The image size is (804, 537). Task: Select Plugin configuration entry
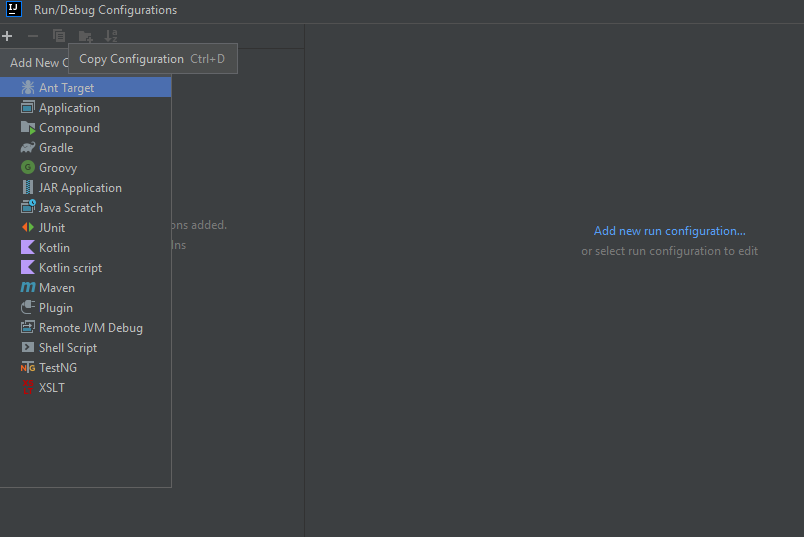[x=86, y=307]
